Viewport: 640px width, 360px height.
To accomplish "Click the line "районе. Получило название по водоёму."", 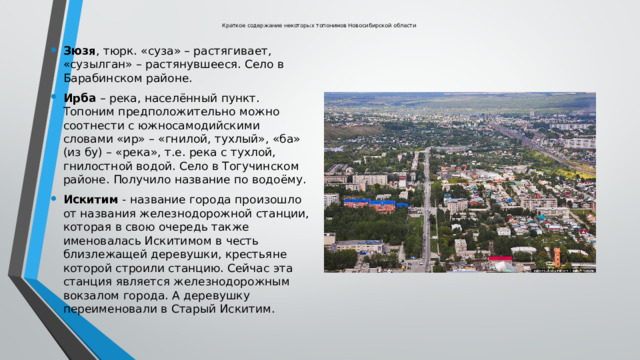I will pyautogui.click(x=184, y=180).
